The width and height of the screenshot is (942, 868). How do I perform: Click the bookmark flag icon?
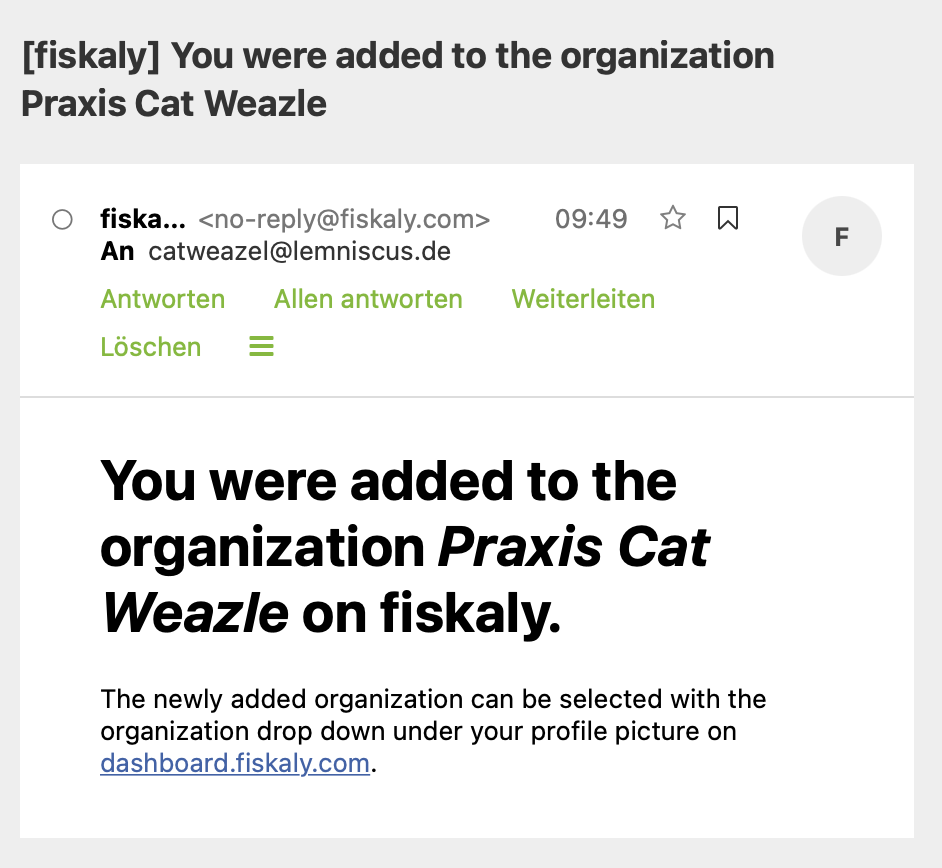[x=728, y=218]
